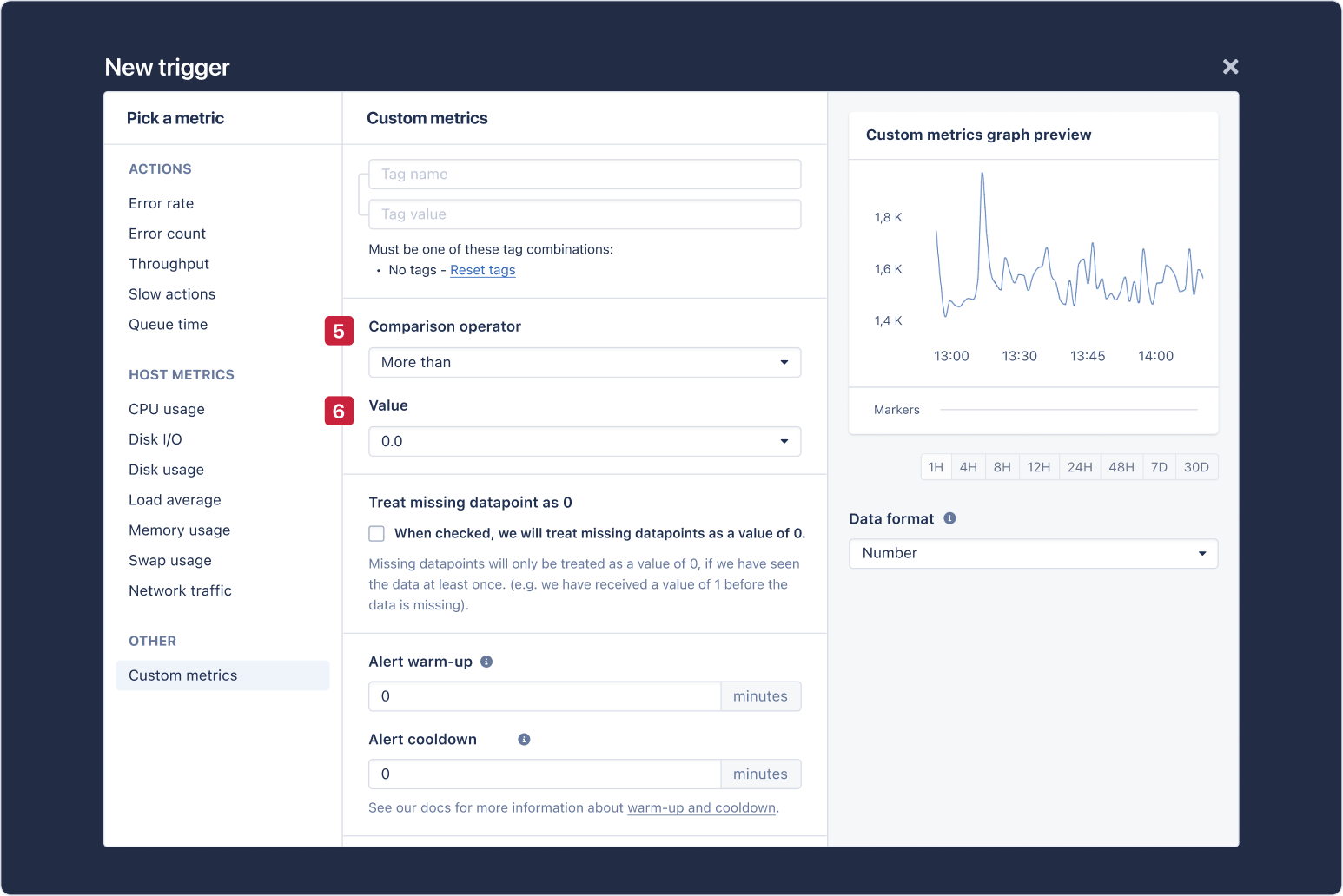Click the Markers line under the graph
1343x896 pixels.
coord(1068,410)
